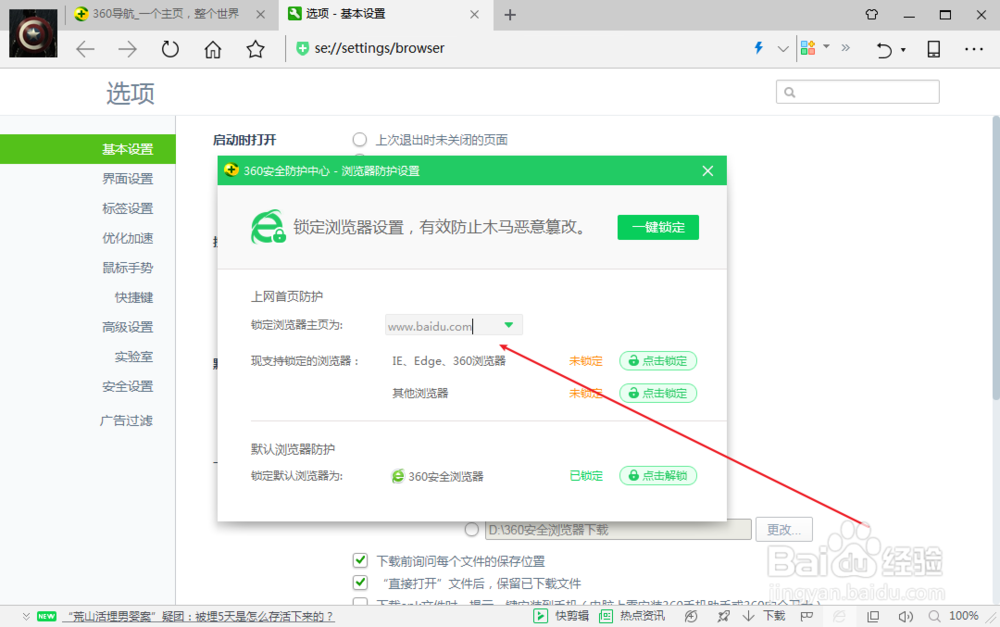Image resolution: width=1000 pixels, height=627 pixels.
Task: Click the IE mode icon in status bar
Action: coord(839,616)
